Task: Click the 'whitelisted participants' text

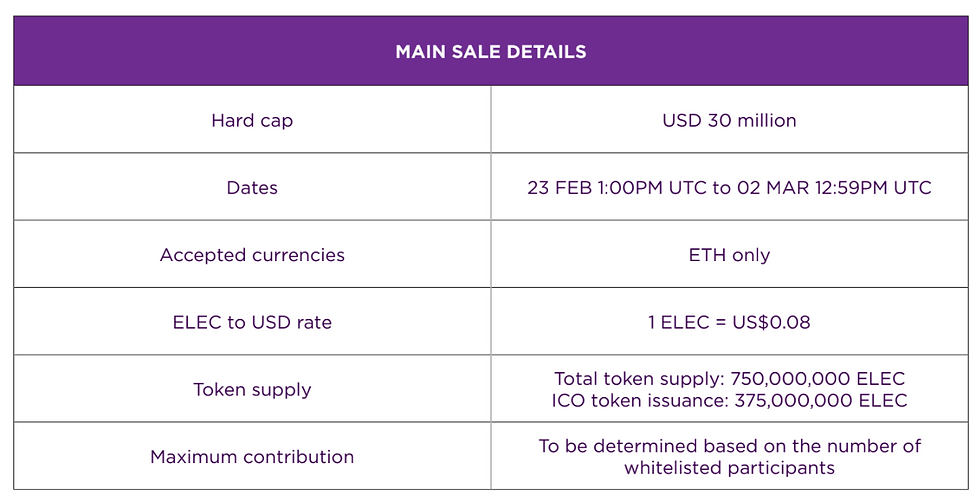Action: pos(729,467)
